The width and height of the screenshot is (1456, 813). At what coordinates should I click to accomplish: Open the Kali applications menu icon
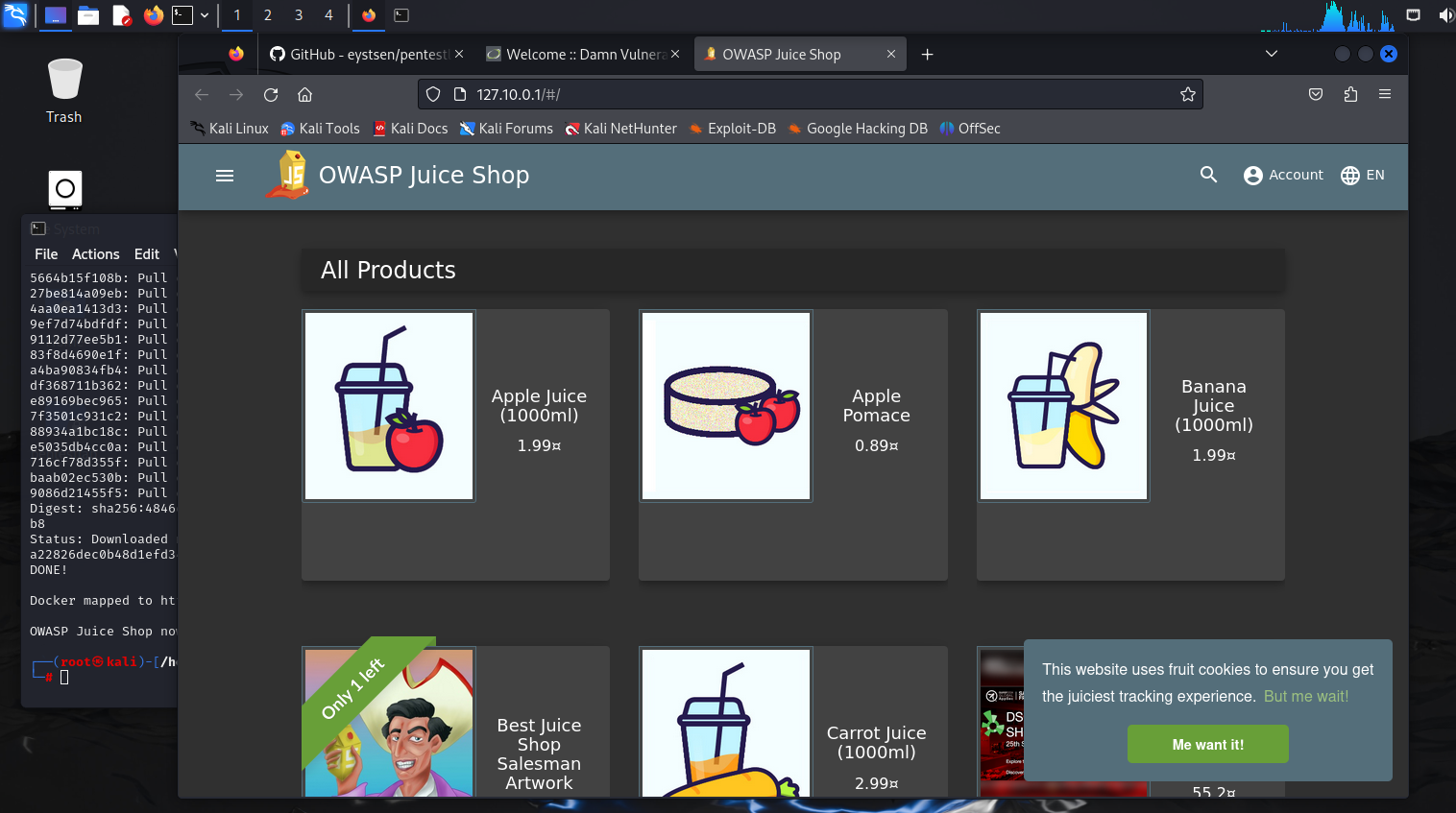coord(16,14)
